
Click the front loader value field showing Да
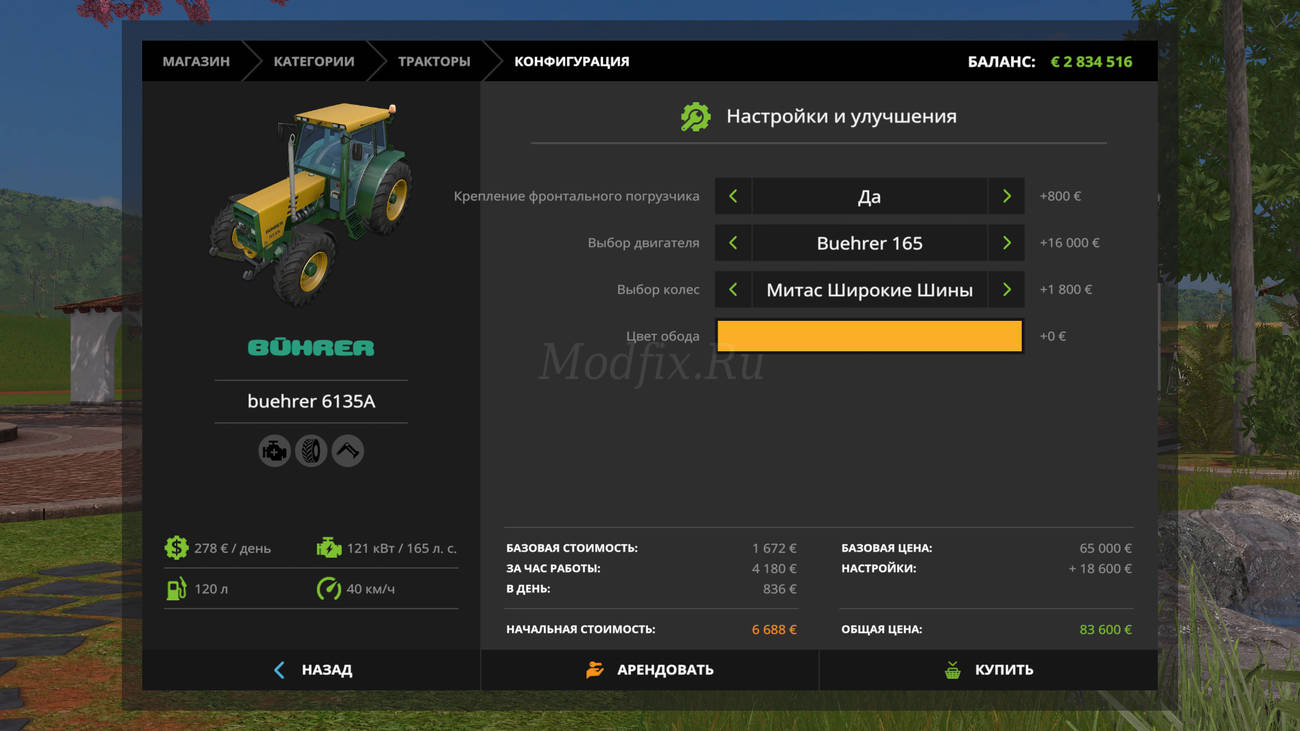869,196
